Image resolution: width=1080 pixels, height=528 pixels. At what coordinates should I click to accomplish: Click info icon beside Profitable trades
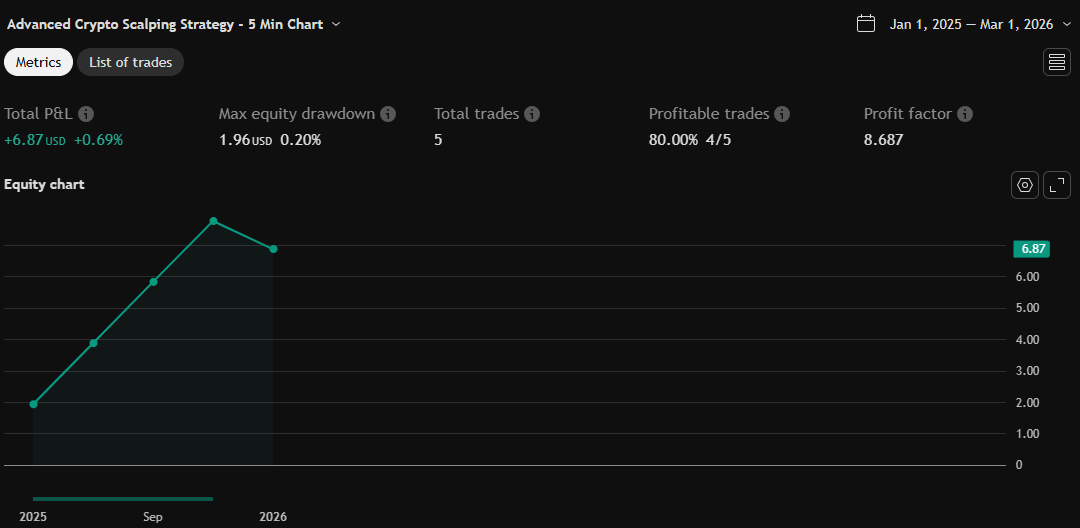782,114
